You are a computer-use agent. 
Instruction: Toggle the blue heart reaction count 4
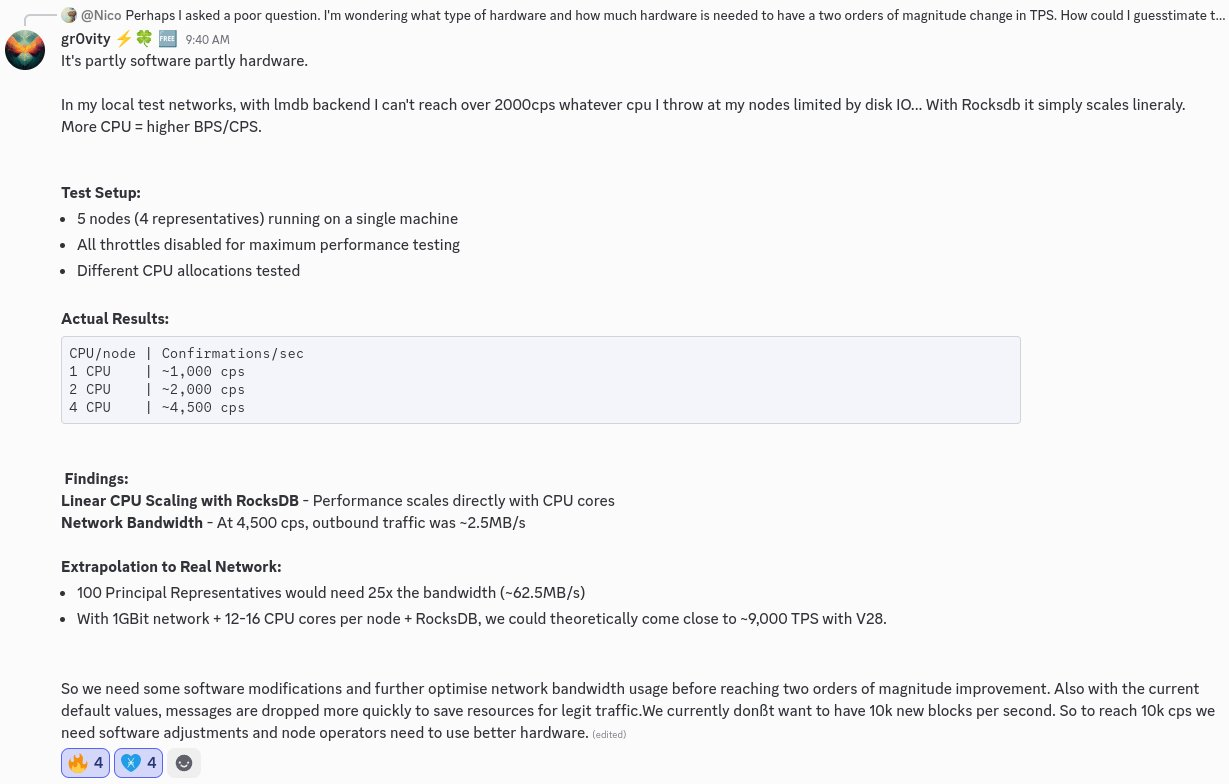[x=139, y=763]
